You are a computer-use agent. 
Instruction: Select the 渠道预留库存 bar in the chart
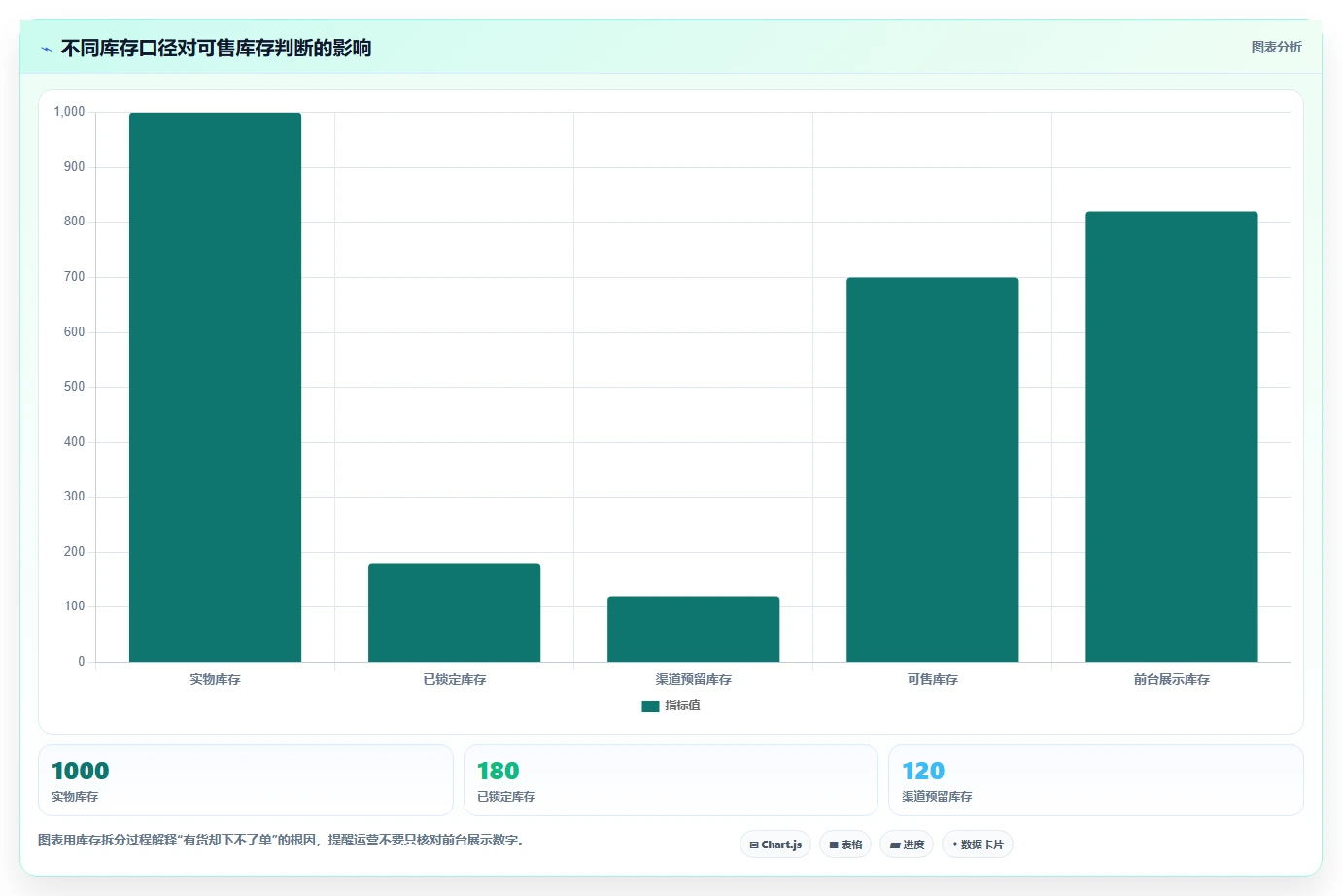pyautogui.click(x=693, y=630)
